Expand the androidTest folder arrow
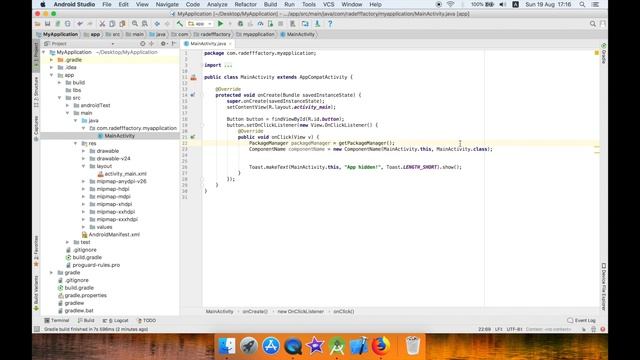The height and width of the screenshot is (360, 640). pos(68,105)
